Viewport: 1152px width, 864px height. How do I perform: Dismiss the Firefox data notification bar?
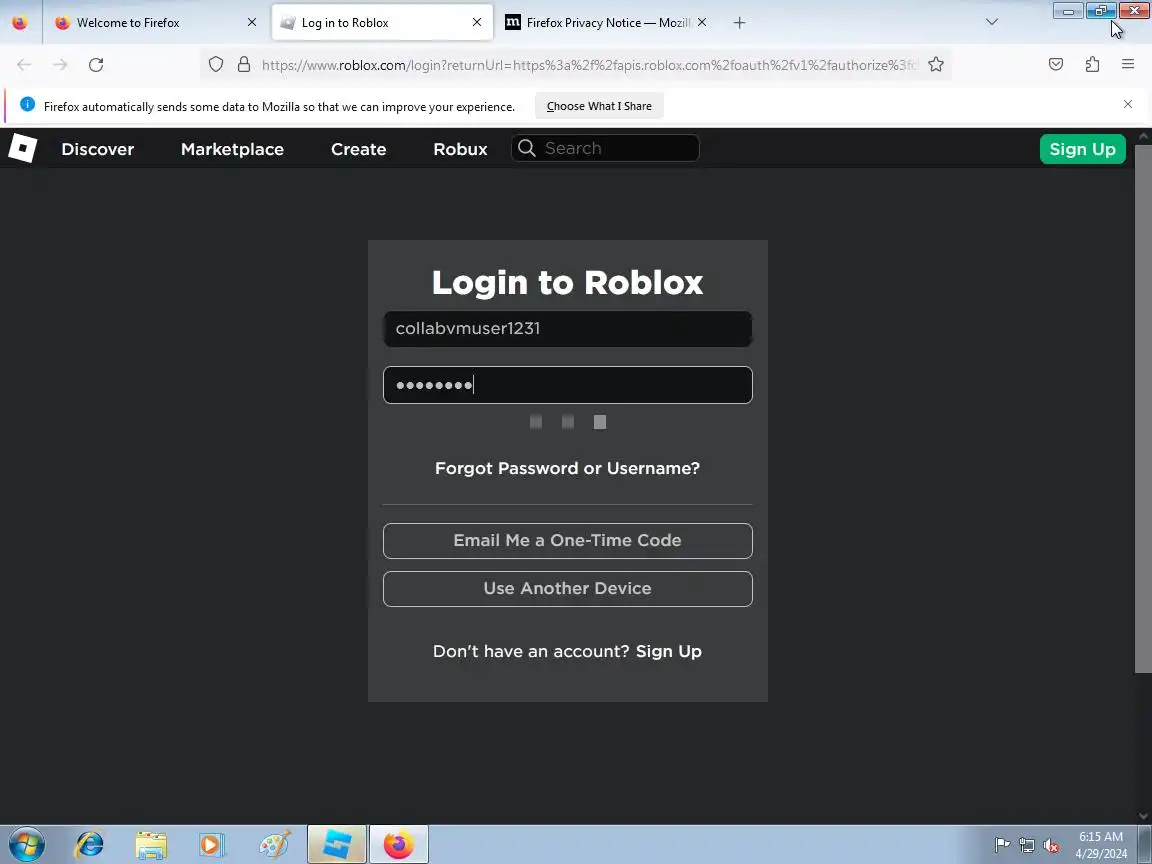pos(1128,104)
